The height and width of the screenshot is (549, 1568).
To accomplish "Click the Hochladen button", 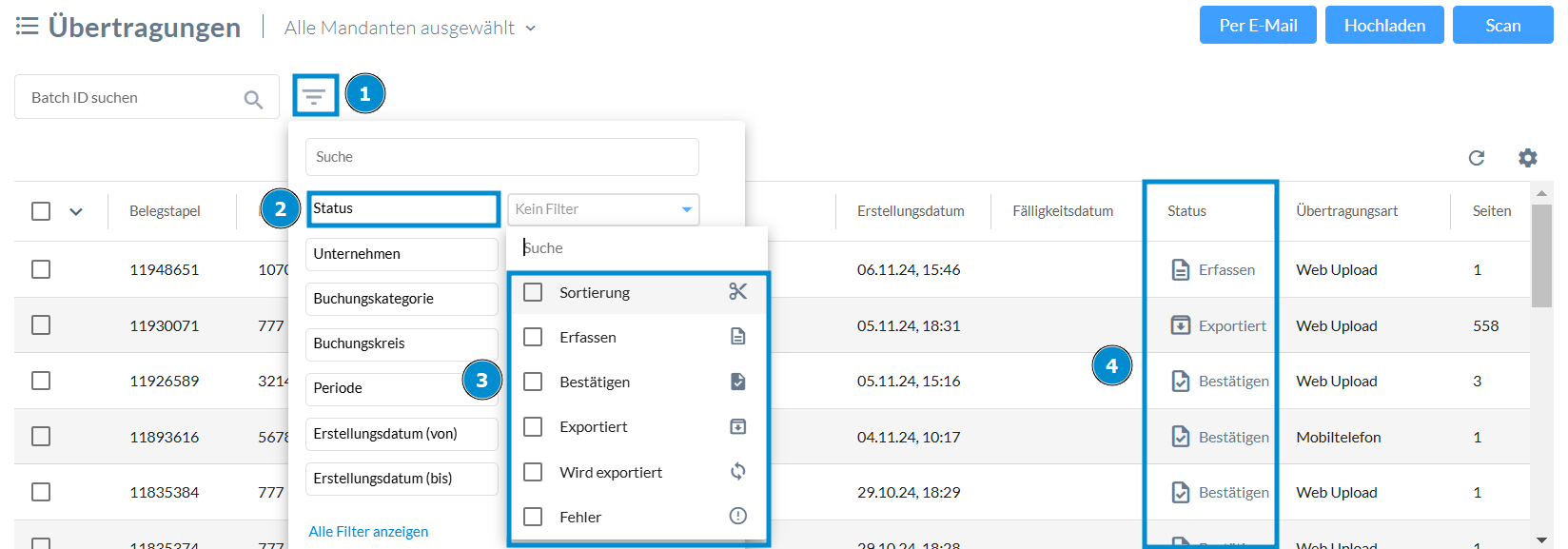I will (x=1384, y=26).
